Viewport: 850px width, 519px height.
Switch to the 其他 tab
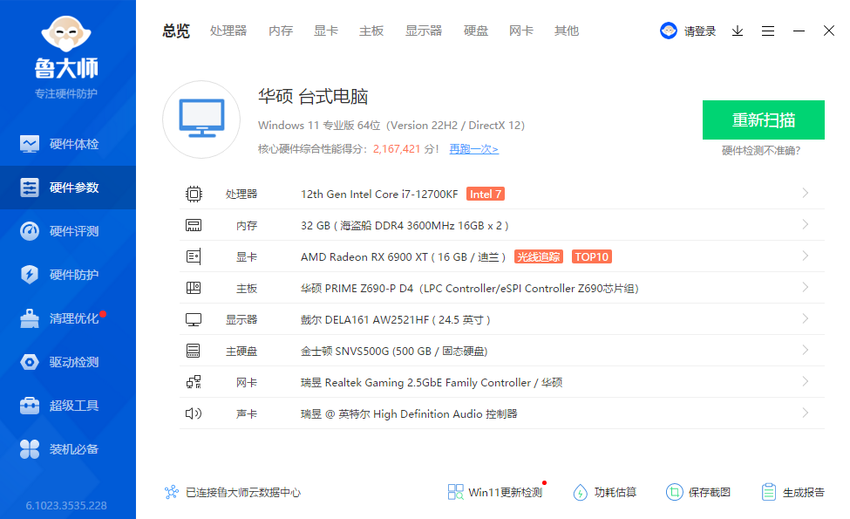(566, 31)
